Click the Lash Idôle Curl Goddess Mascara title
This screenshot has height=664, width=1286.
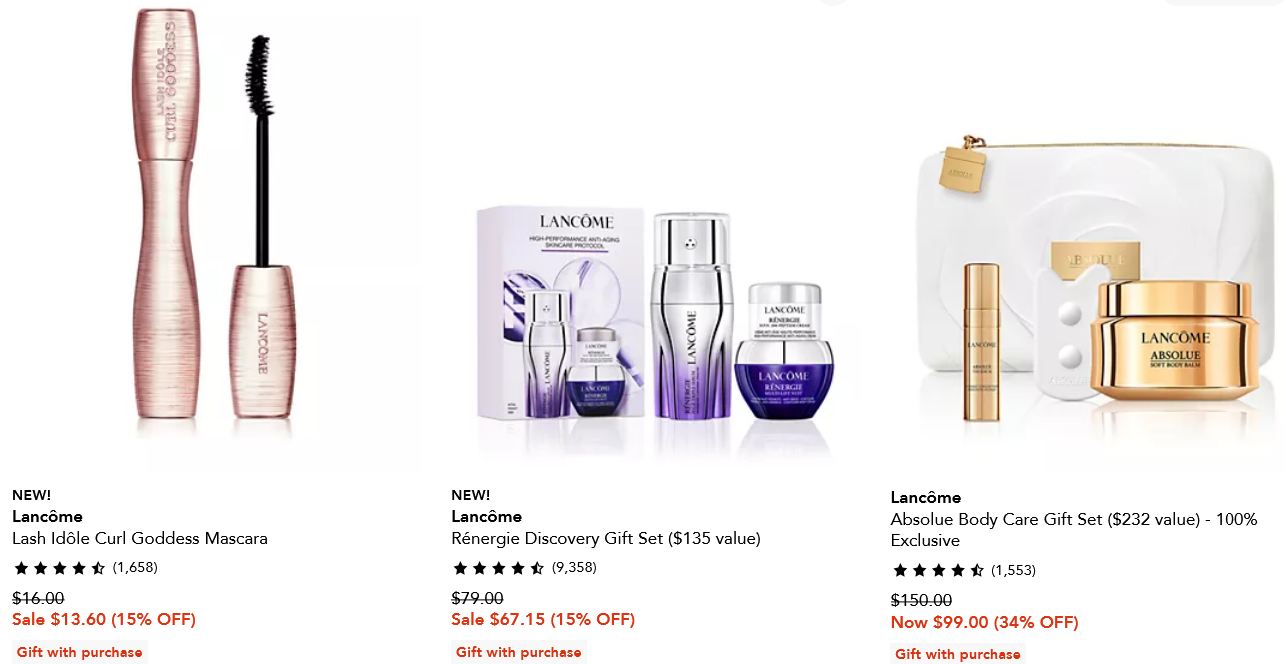(x=140, y=538)
